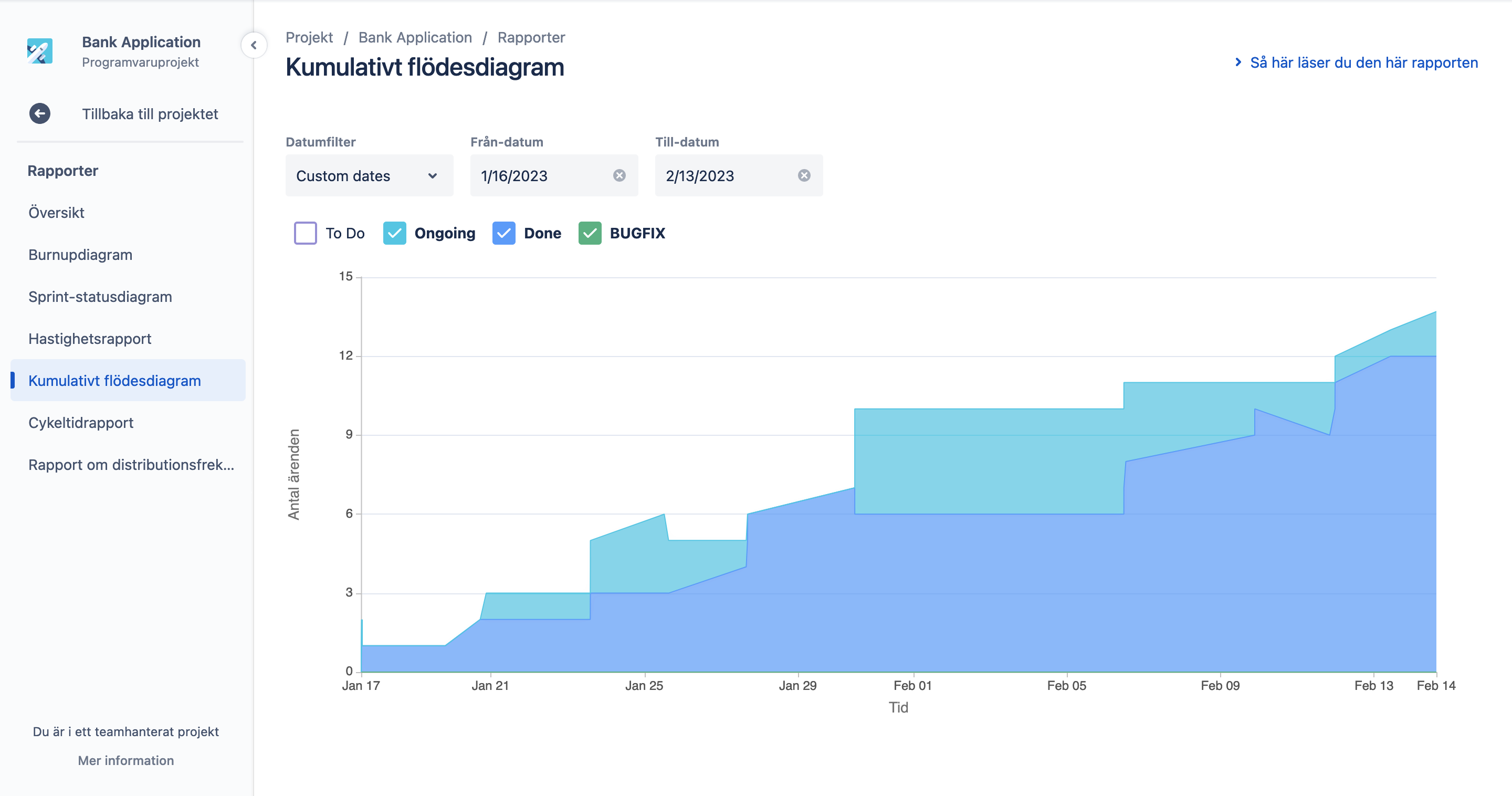
Task: Click the BUGFIX legend label
Action: 637,233
